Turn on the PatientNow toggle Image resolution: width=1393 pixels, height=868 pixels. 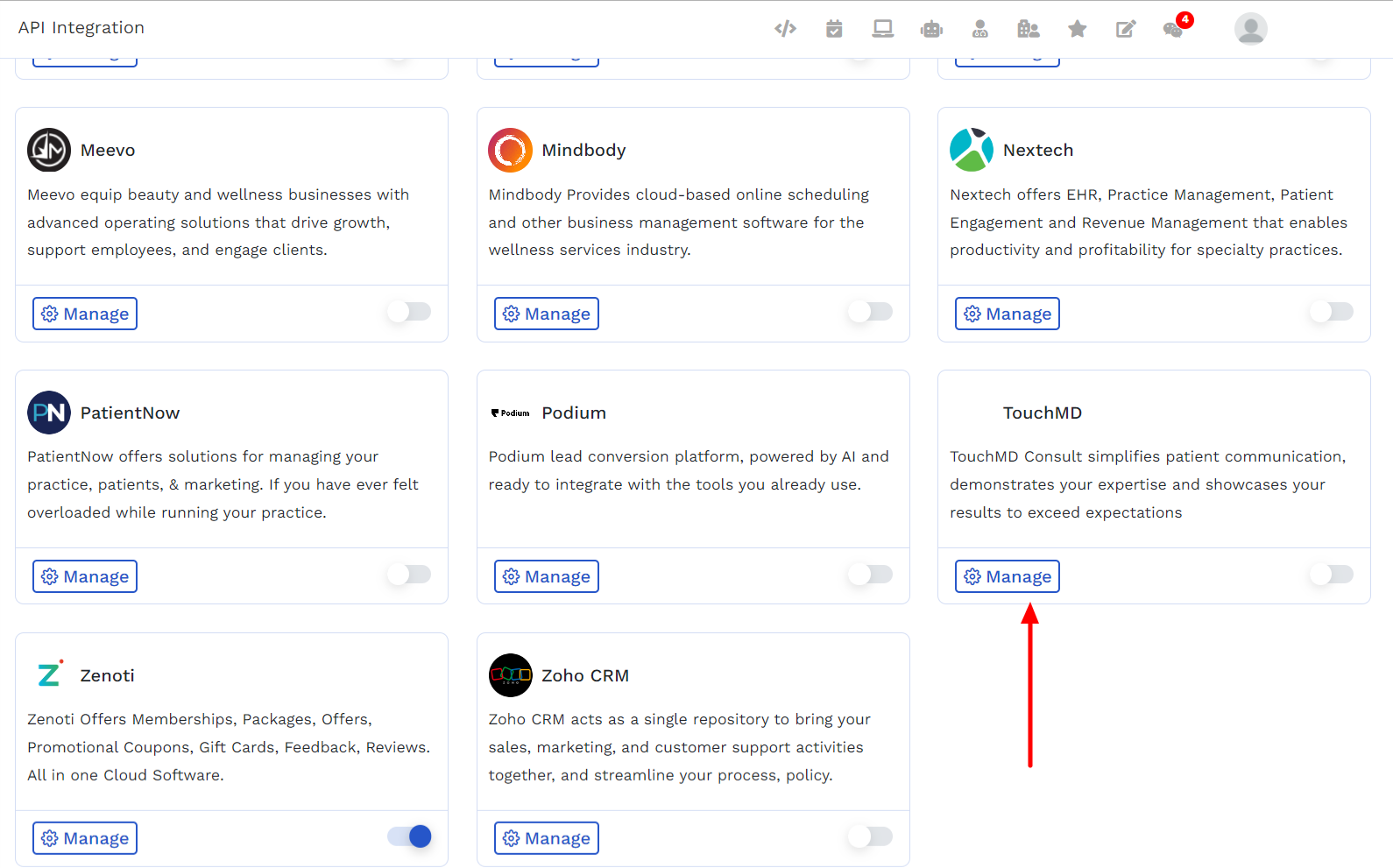(x=409, y=575)
